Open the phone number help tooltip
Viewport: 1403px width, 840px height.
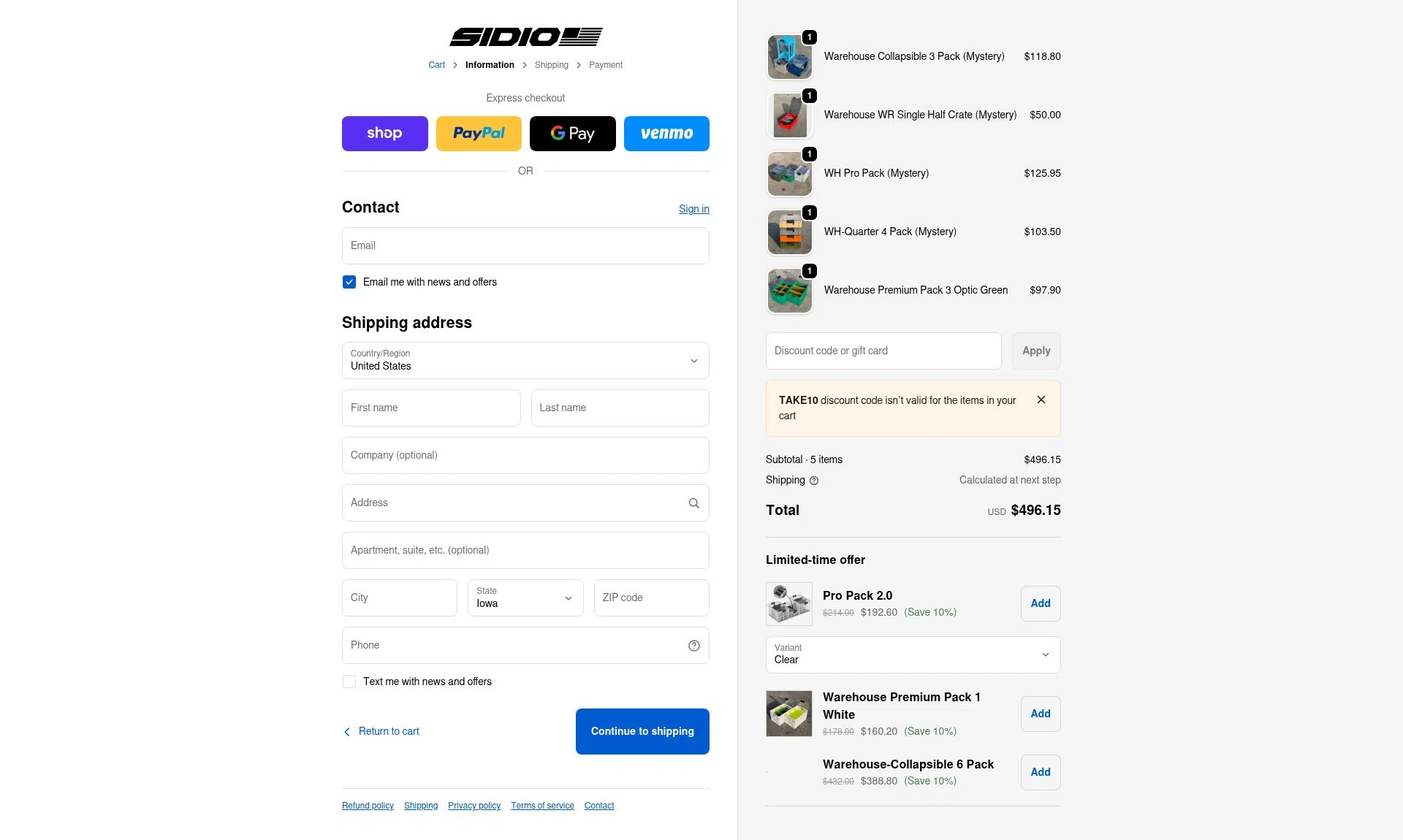(693, 645)
